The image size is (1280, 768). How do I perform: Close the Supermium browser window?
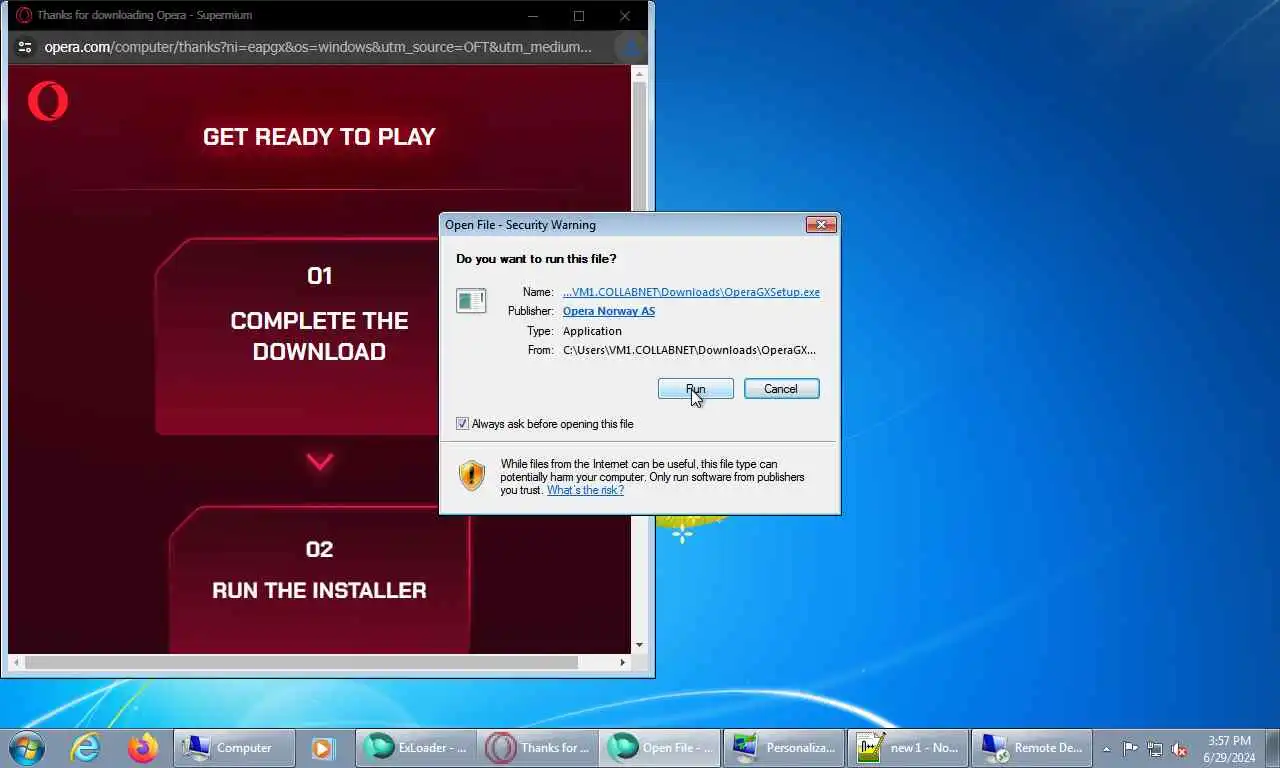(x=625, y=16)
